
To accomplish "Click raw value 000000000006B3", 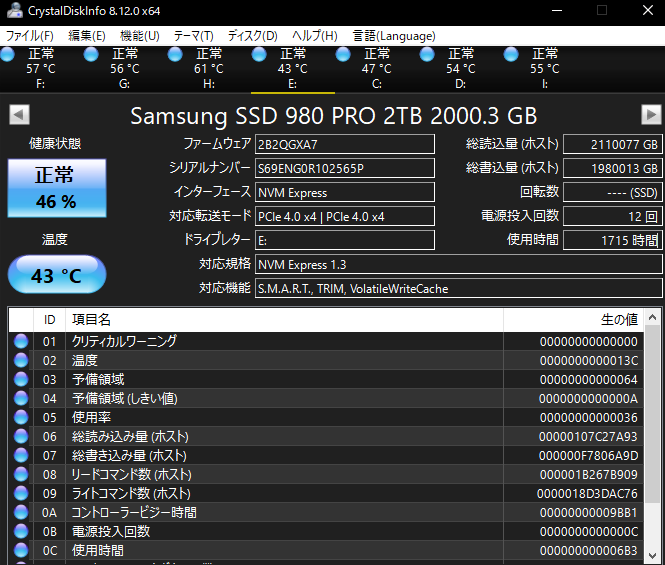I will pos(588,551).
